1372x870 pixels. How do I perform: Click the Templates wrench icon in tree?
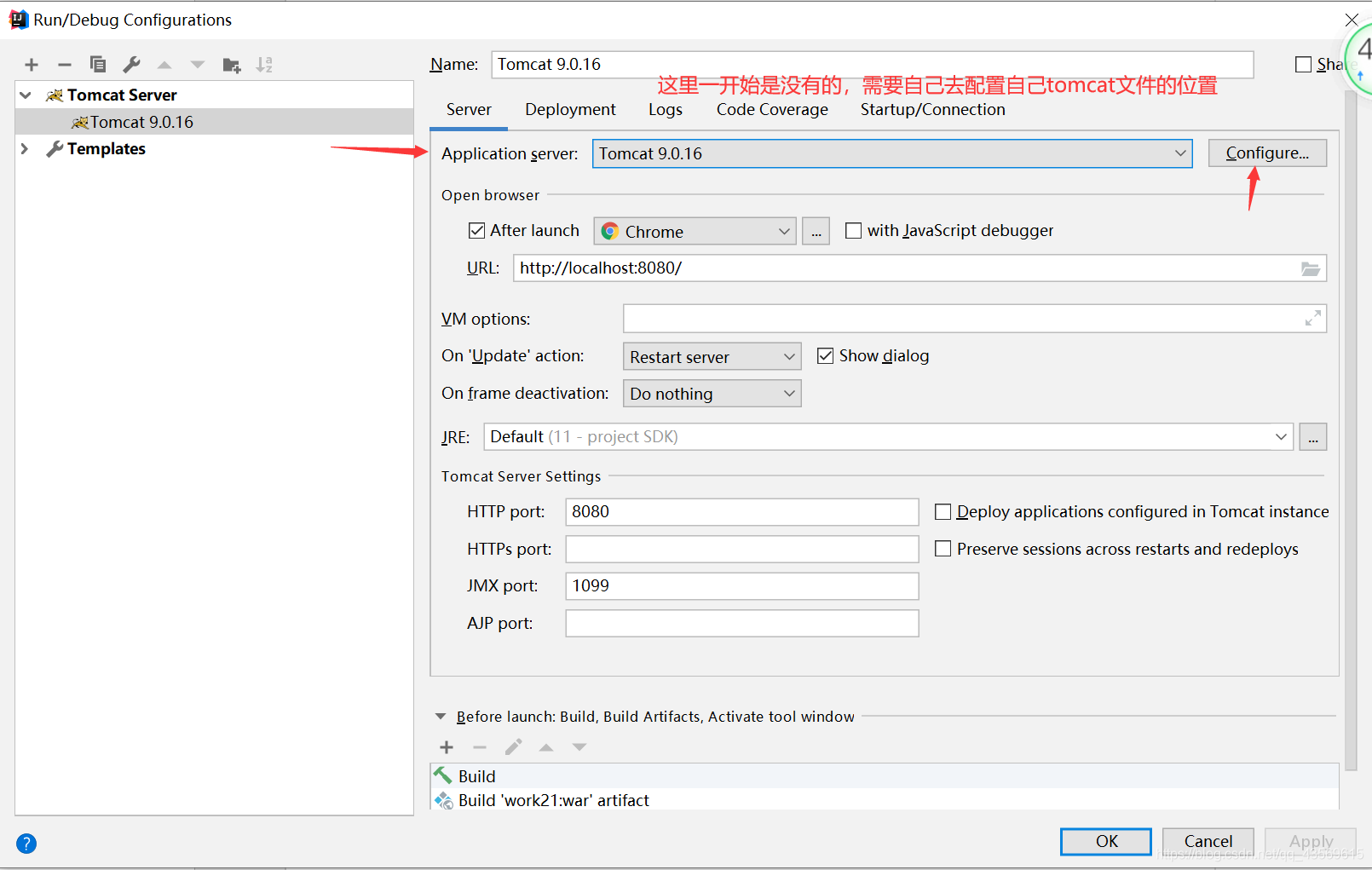(55, 149)
